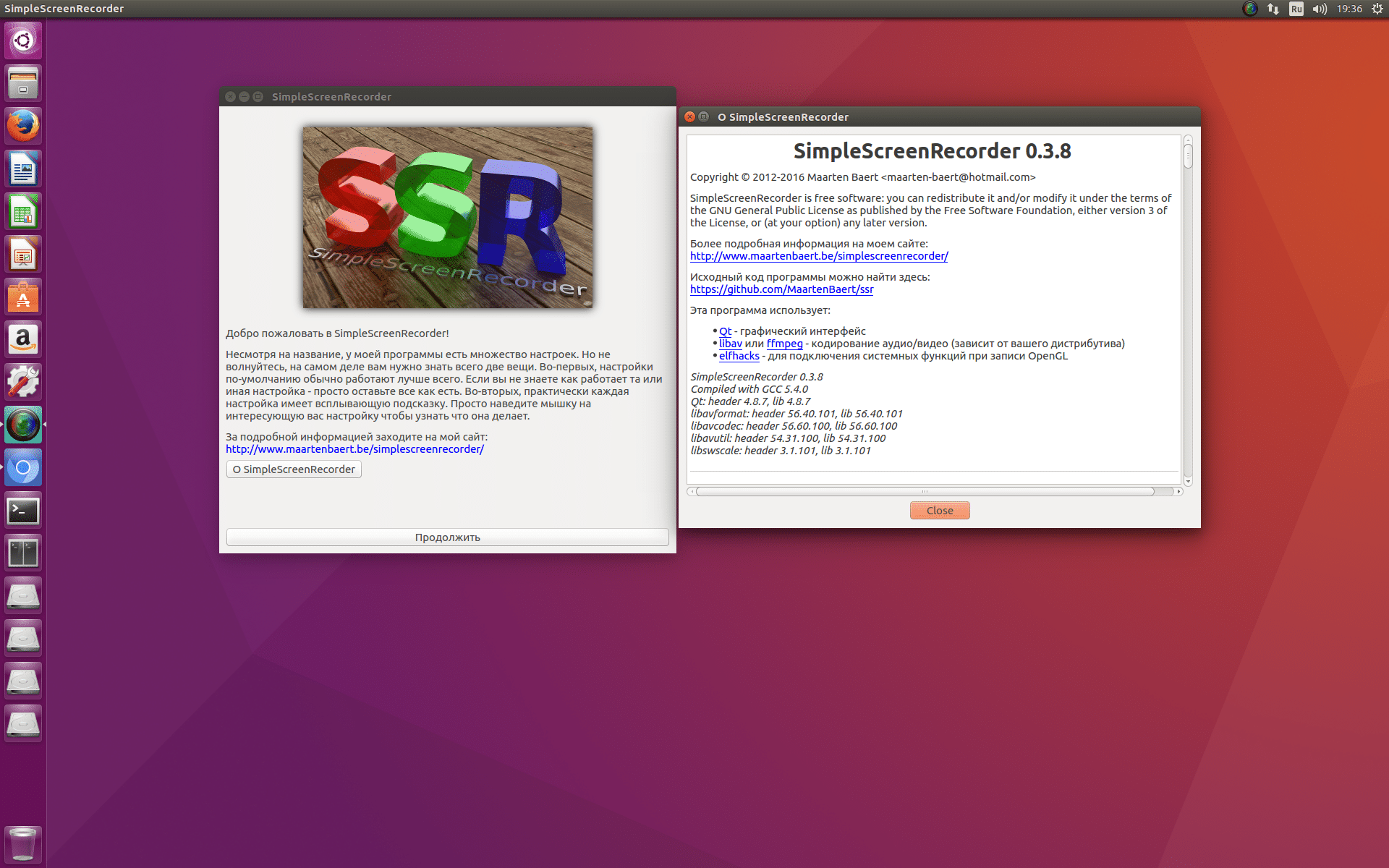
Task: Open the first mounted drive icon
Action: 23,595
